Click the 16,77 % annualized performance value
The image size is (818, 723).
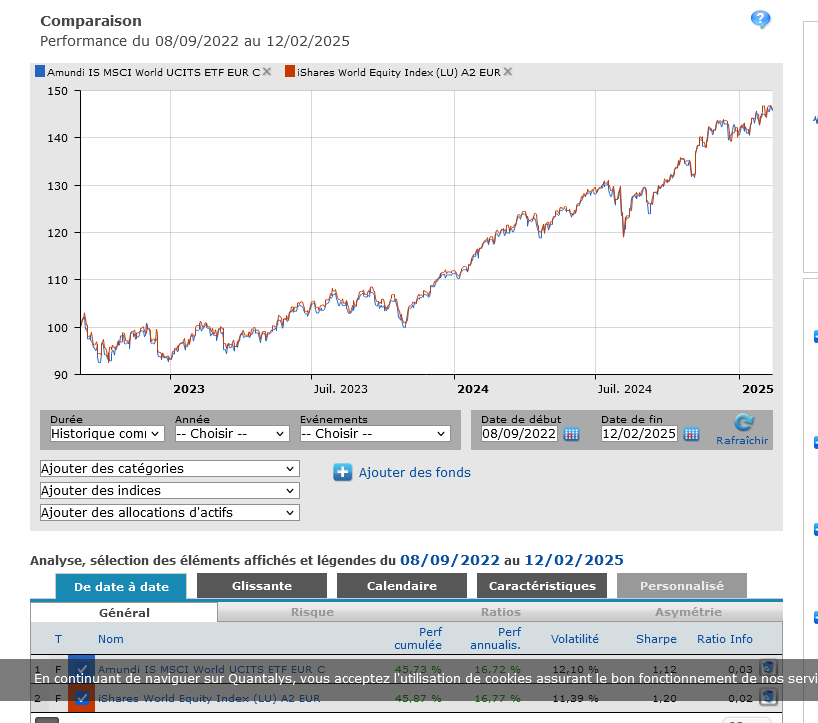pyautogui.click(x=497, y=698)
